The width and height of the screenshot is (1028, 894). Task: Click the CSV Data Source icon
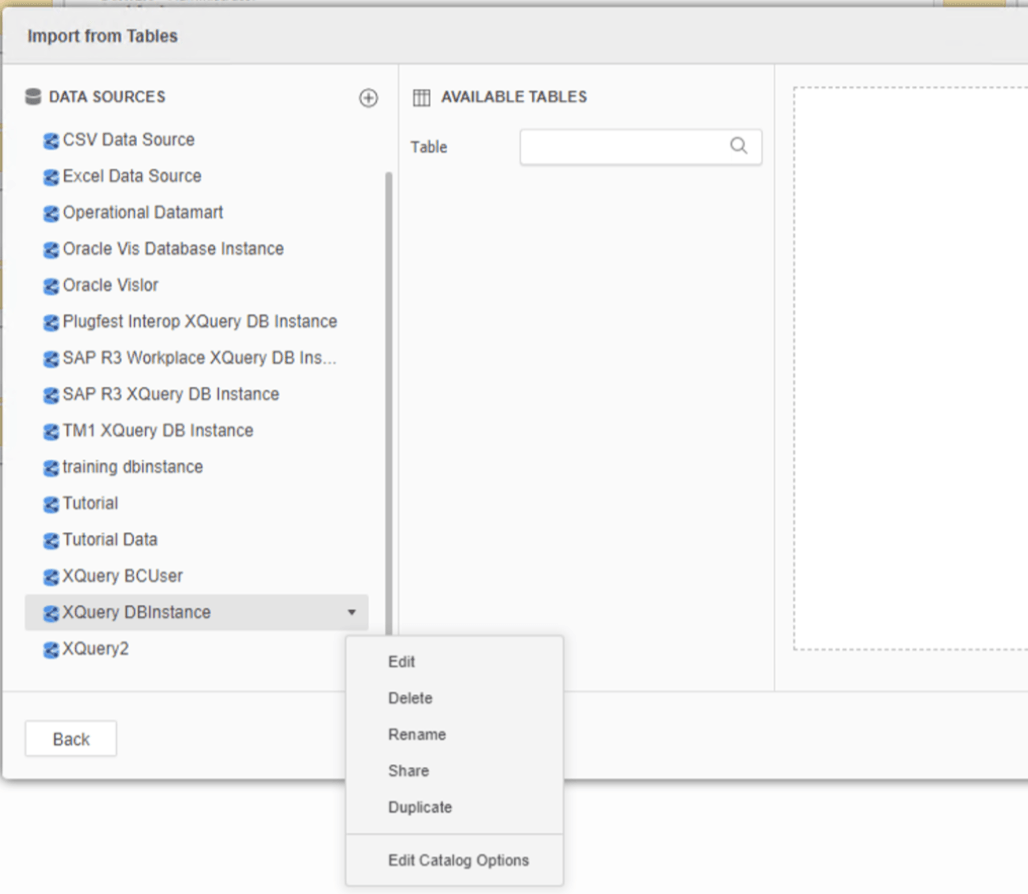coord(51,141)
